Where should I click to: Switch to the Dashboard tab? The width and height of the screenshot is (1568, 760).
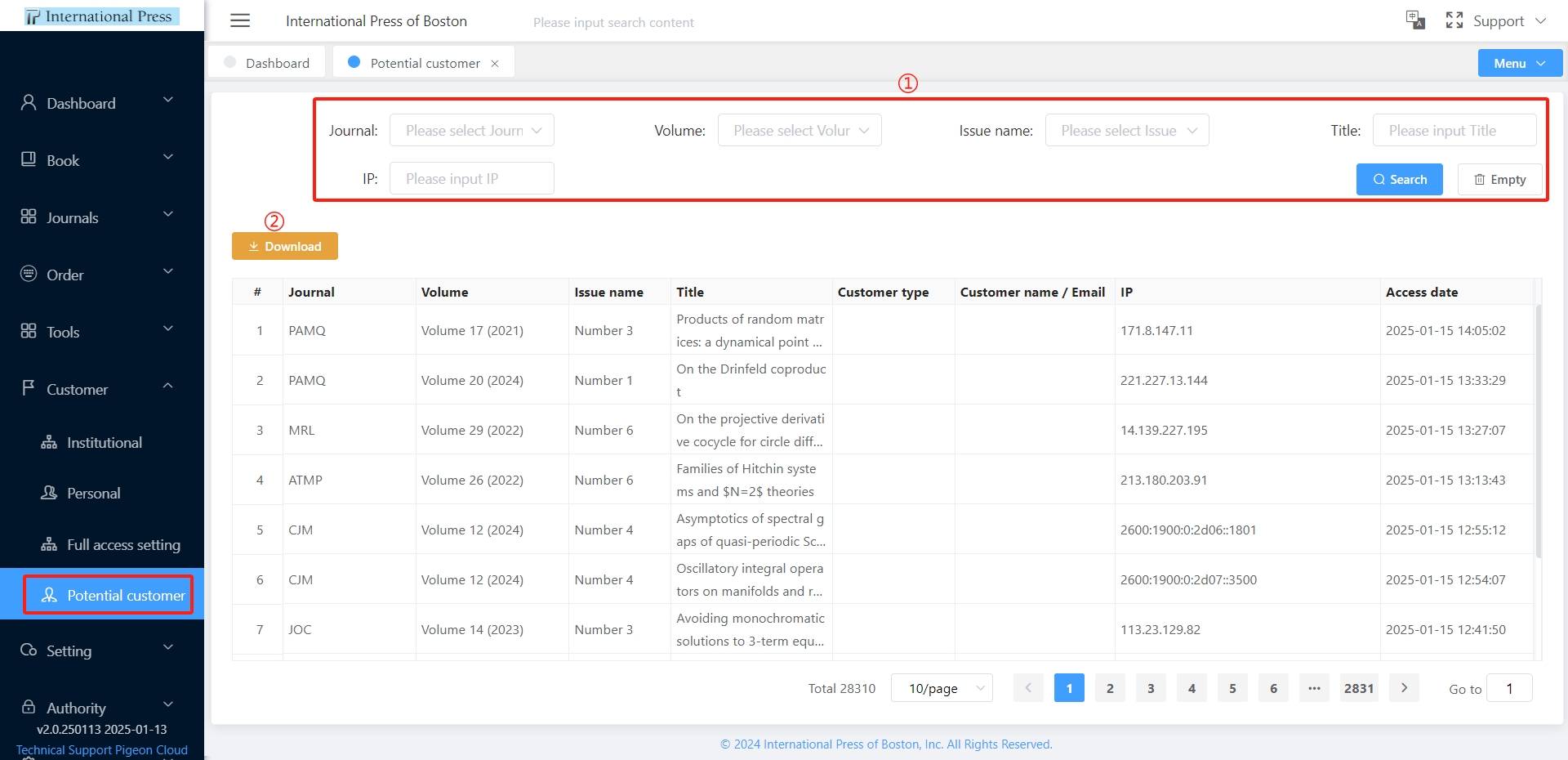click(x=267, y=63)
